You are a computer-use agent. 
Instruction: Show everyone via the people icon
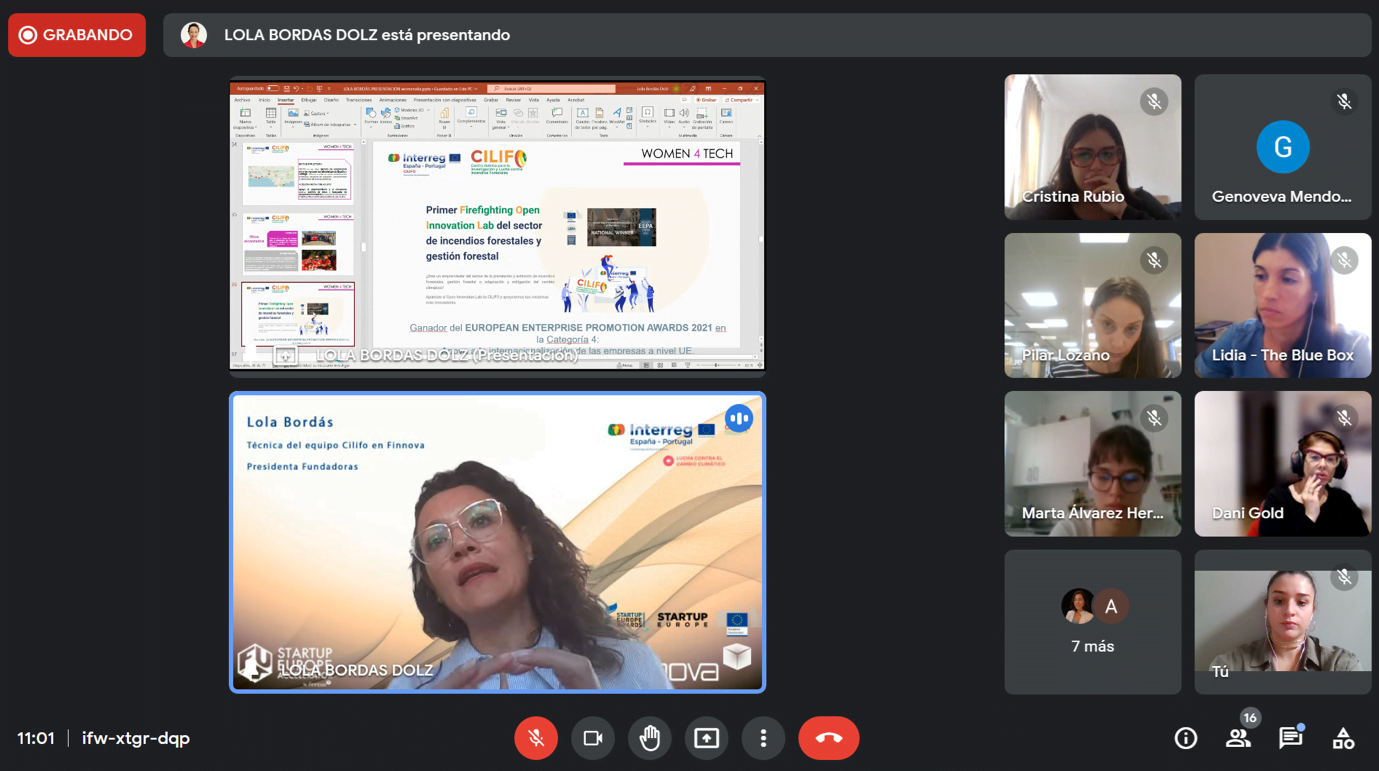[x=1238, y=739]
